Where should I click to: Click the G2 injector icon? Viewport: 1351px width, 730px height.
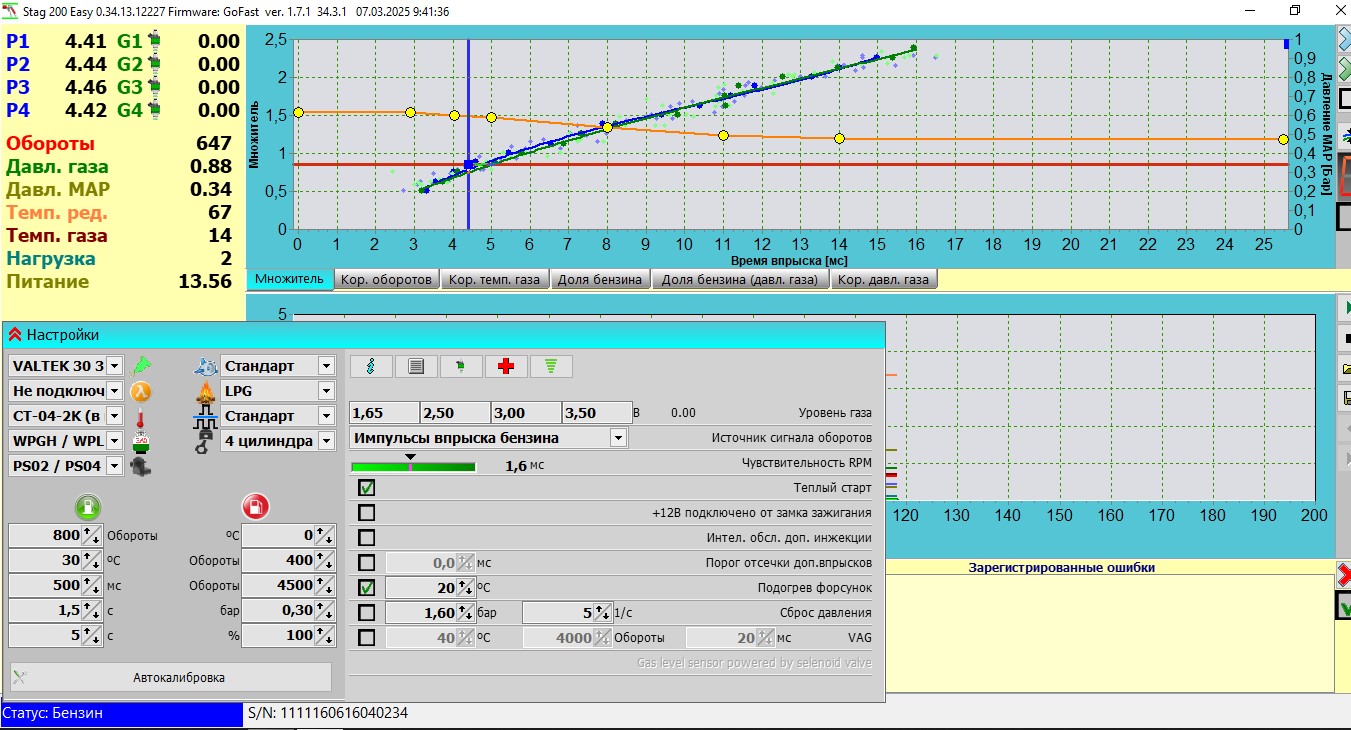click(x=155, y=64)
